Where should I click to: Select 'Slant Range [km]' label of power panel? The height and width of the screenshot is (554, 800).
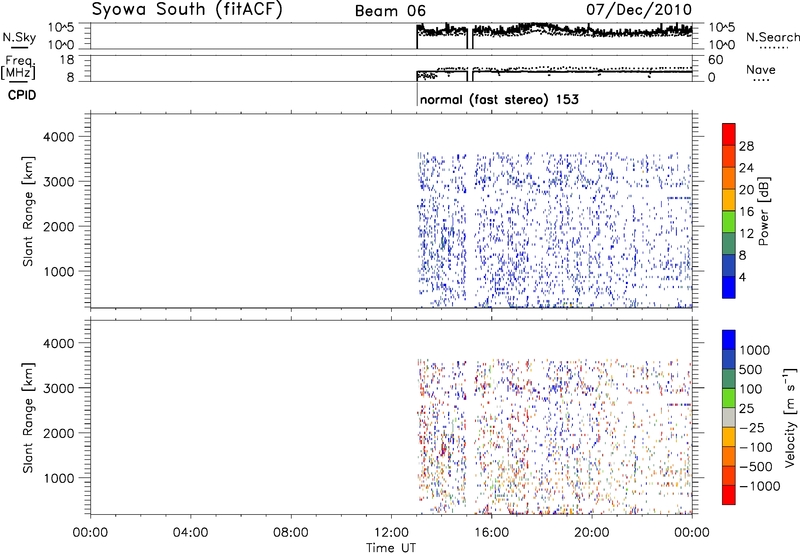point(28,211)
